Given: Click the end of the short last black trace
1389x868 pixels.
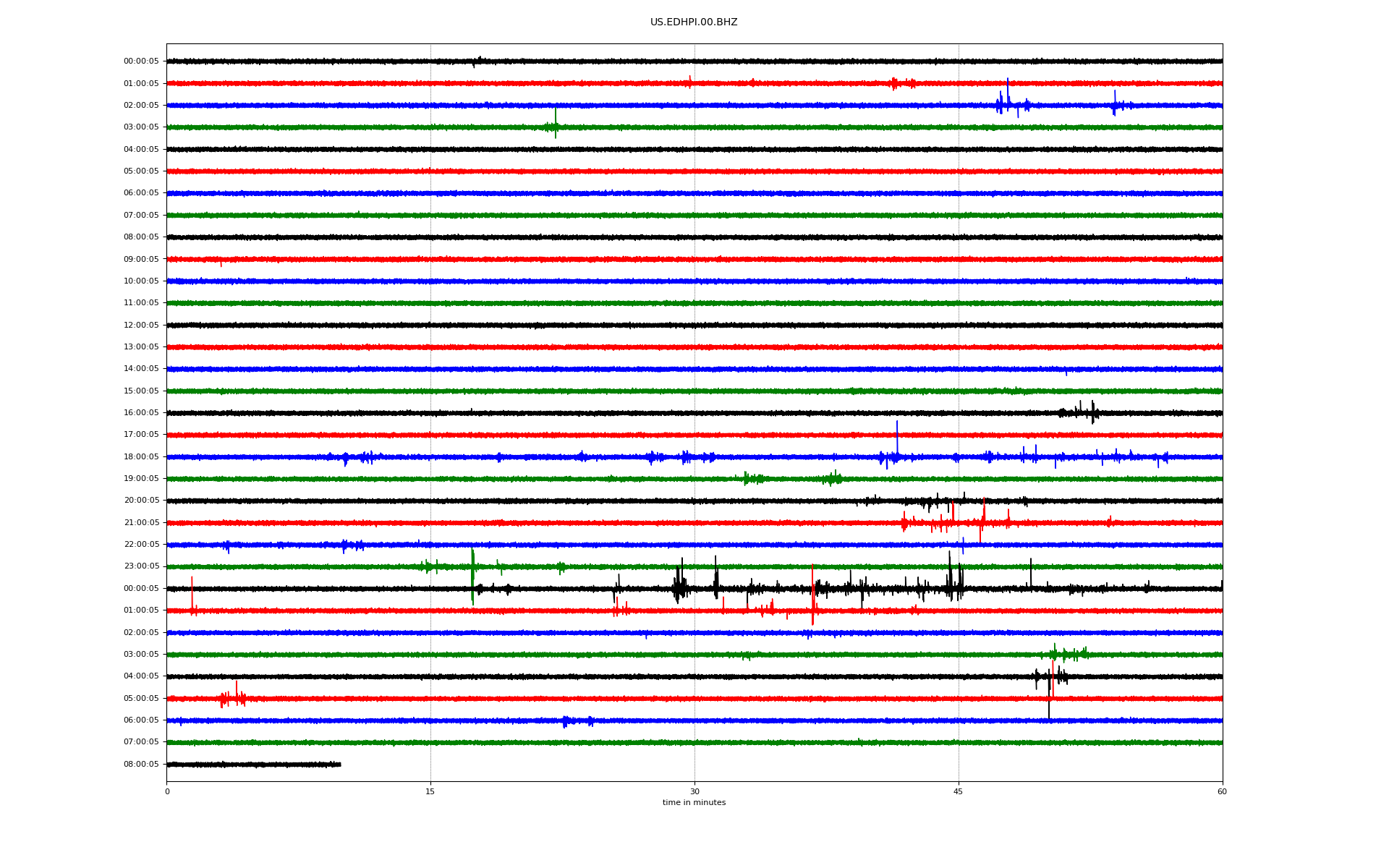Looking at the screenshot, I should 339,765.
